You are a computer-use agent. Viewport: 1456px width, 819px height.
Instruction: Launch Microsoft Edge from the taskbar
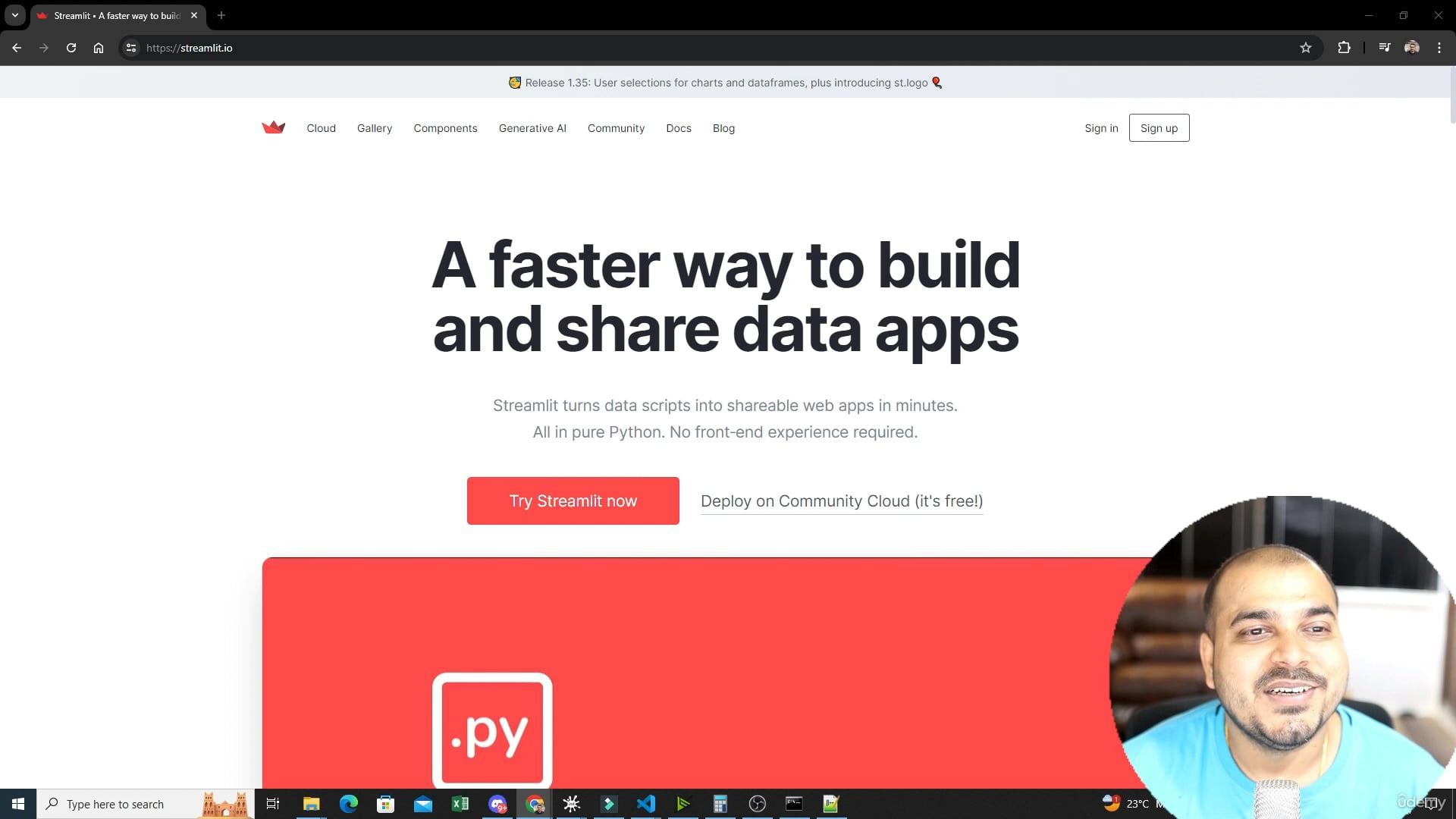[348, 804]
